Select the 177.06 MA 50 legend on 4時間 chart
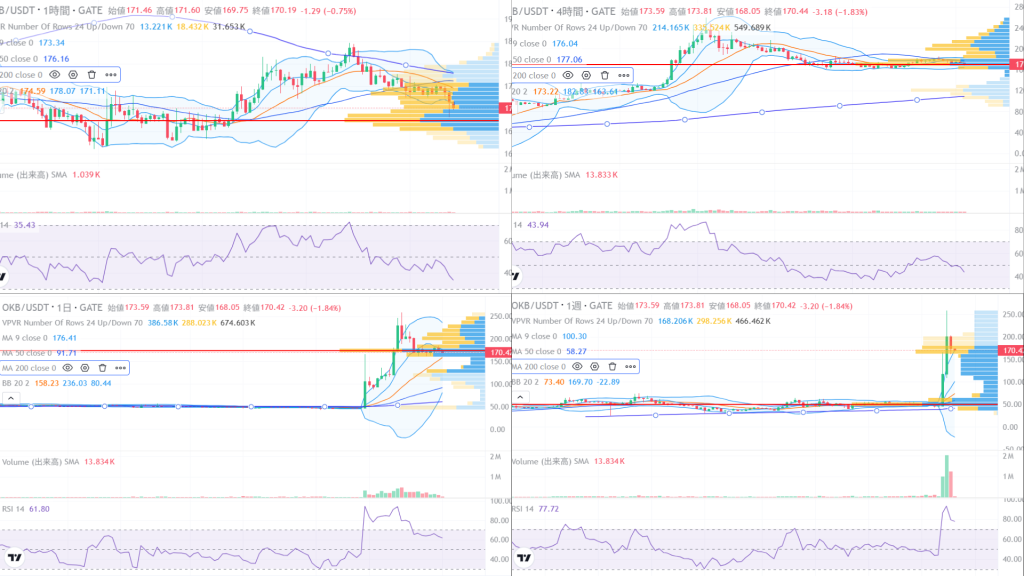This screenshot has width=1024, height=576. coord(547,59)
